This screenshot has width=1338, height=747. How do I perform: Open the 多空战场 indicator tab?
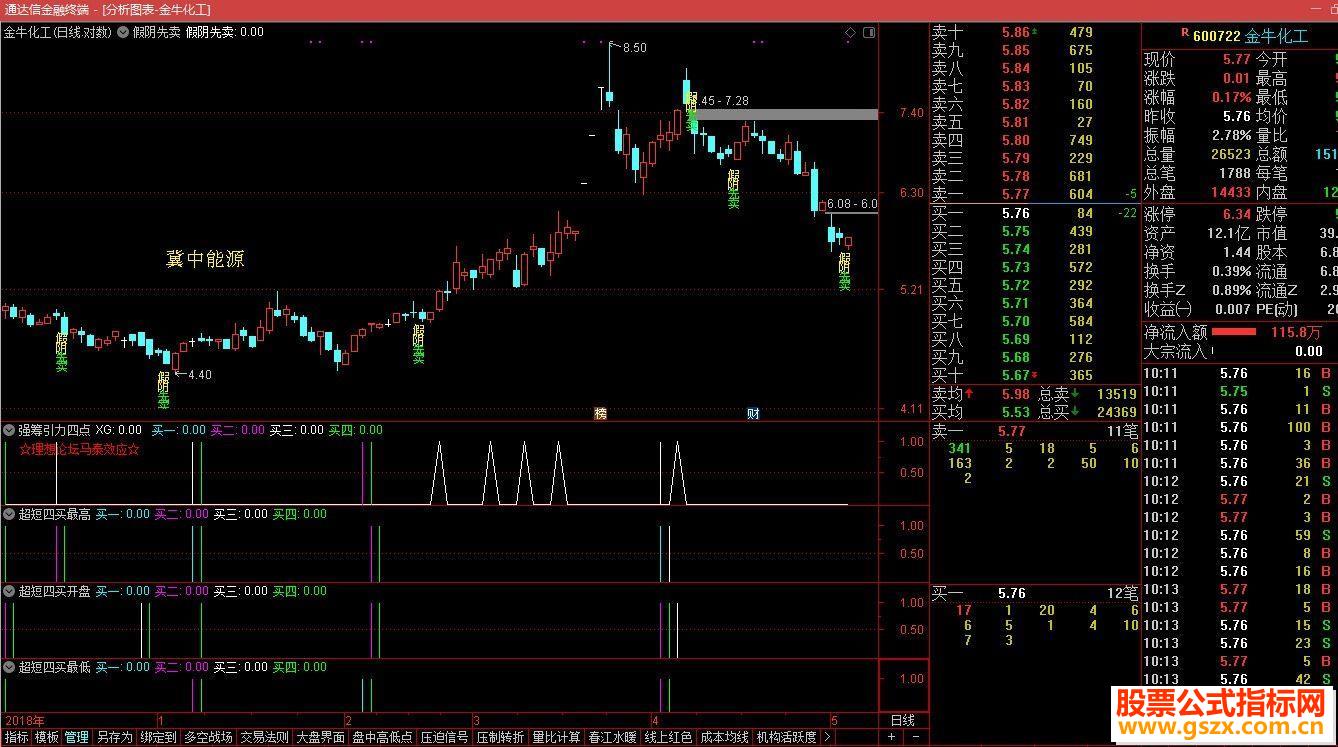tap(208, 738)
